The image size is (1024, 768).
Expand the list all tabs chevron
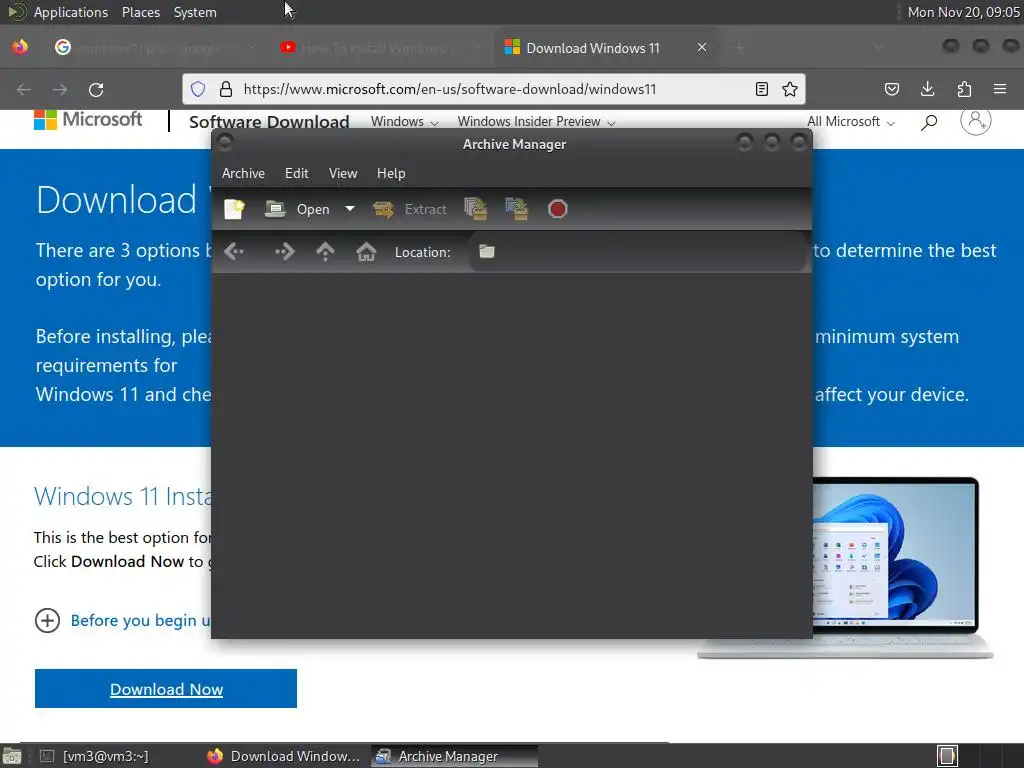coord(878,48)
